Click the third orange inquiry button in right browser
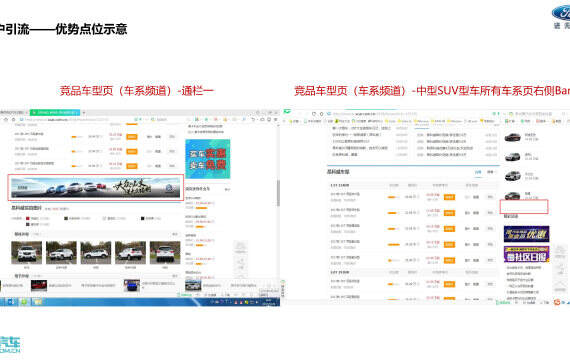 (449, 229)
